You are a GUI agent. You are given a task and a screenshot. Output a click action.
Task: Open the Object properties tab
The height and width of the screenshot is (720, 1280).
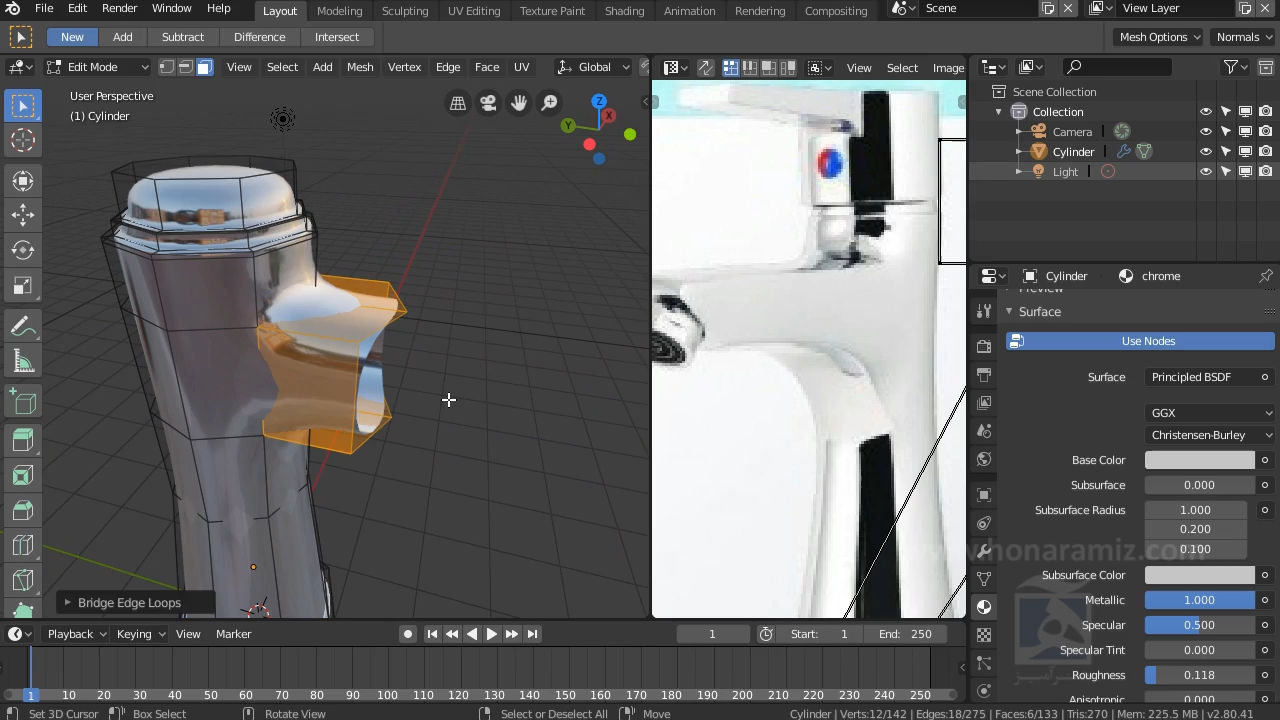pyautogui.click(x=984, y=495)
